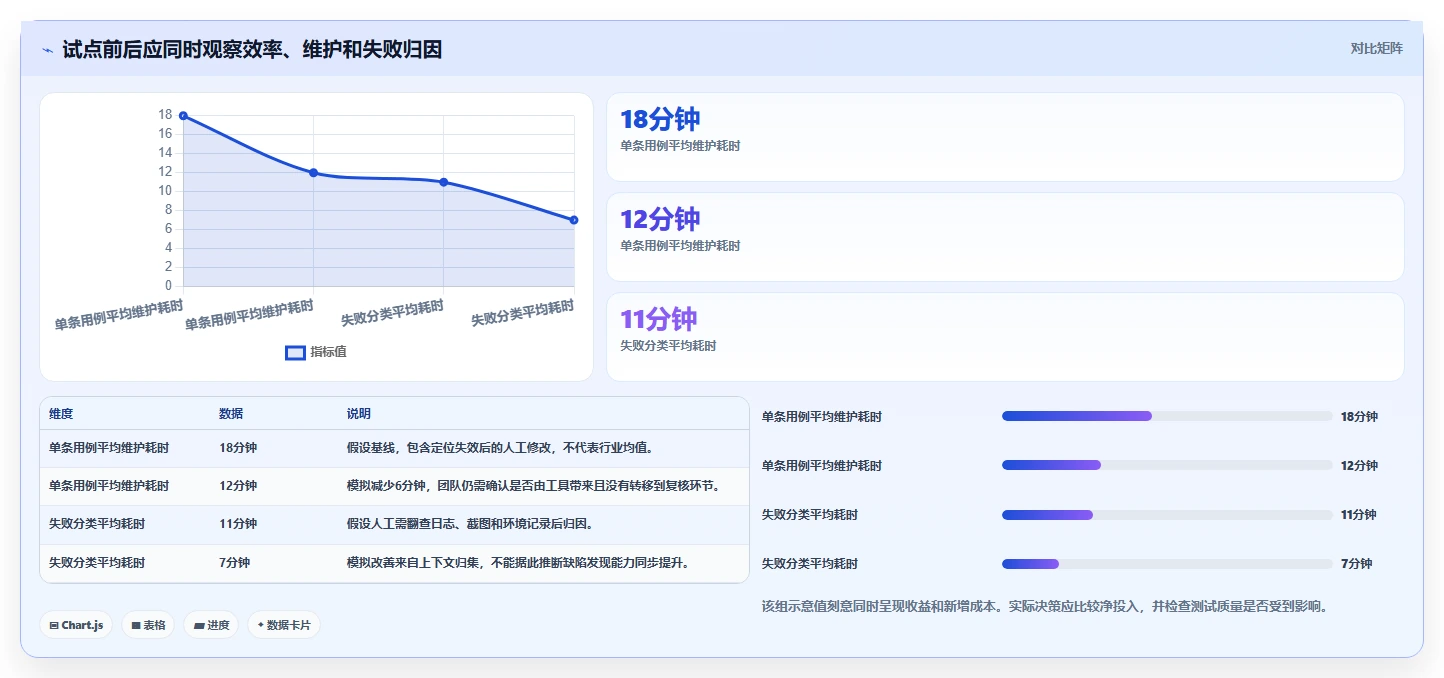Click the 数据 table column header

coord(231,414)
